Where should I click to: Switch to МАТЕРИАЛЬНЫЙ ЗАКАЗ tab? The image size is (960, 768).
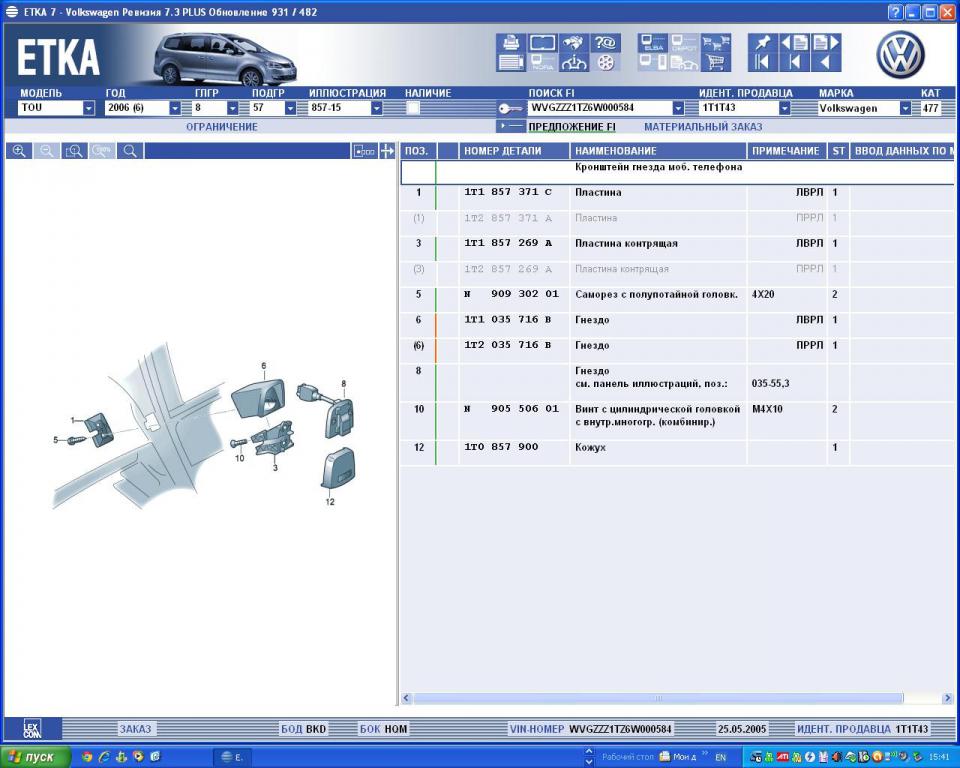pos(703,127)
